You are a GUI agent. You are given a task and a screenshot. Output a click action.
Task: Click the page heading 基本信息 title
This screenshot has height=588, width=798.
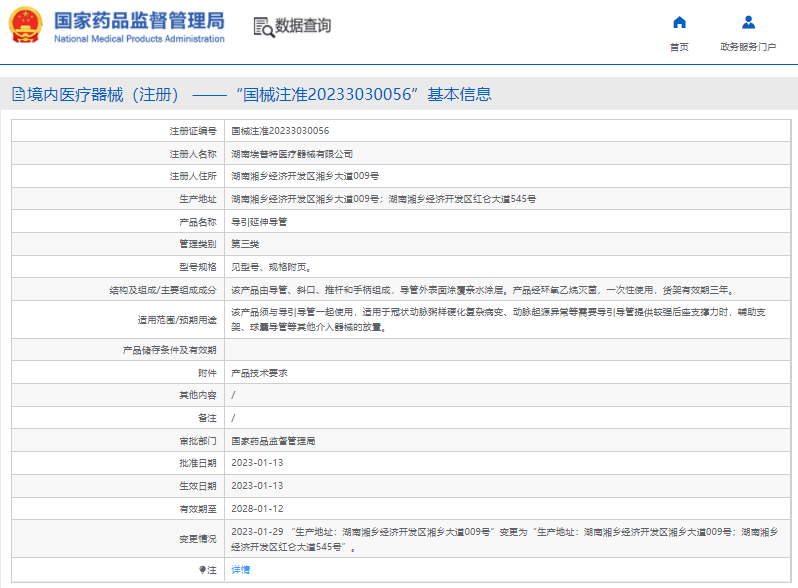click(x=460, y=94)
